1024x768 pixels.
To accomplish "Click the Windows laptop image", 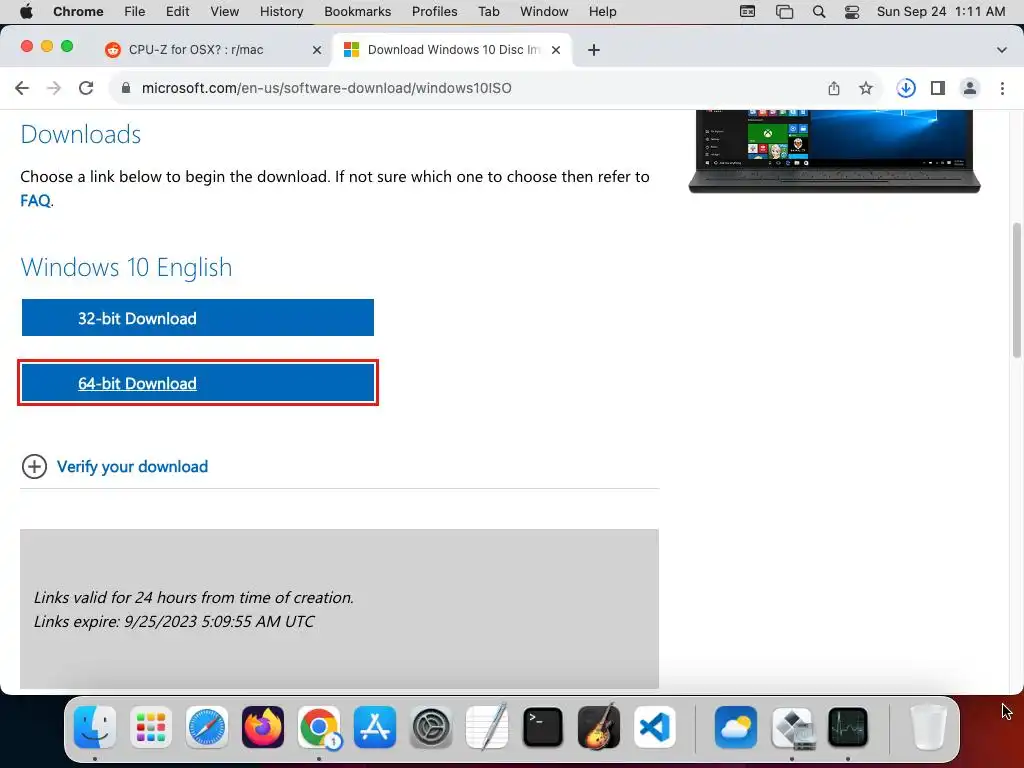I will coord(835,152).
